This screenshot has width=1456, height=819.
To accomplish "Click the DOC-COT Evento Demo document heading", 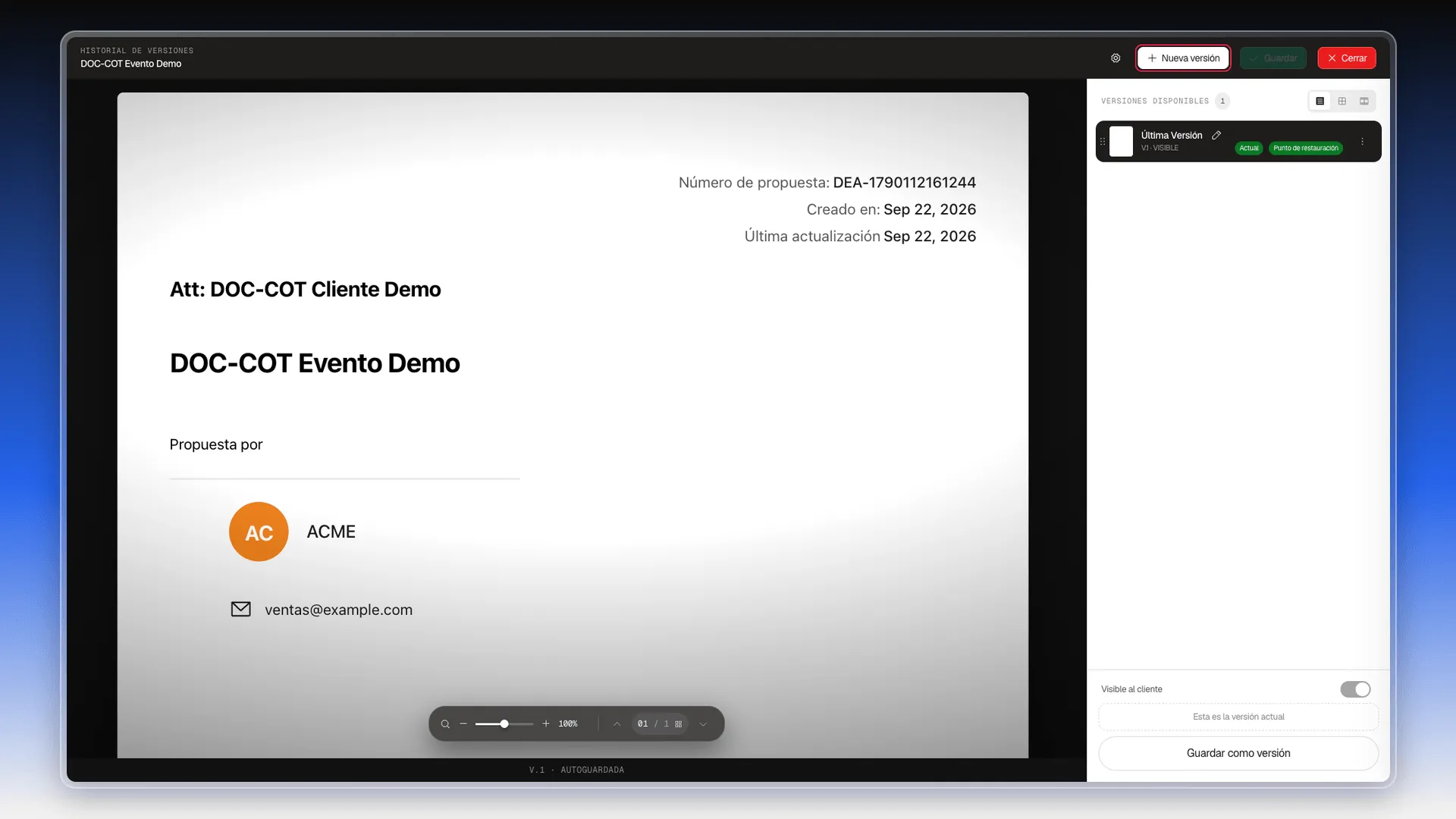I will [x=315, y=363].
